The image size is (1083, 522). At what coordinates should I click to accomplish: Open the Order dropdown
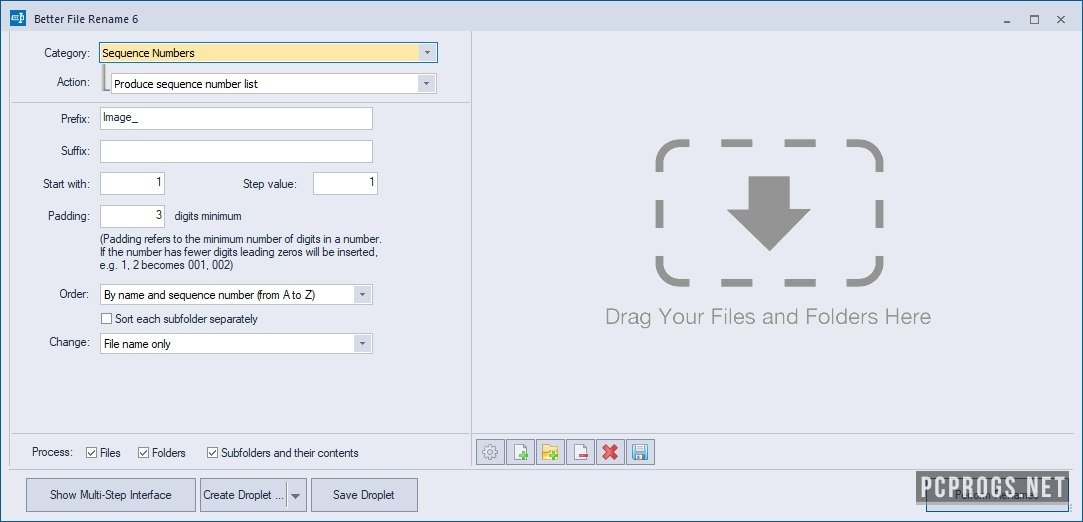click(363, 295)
